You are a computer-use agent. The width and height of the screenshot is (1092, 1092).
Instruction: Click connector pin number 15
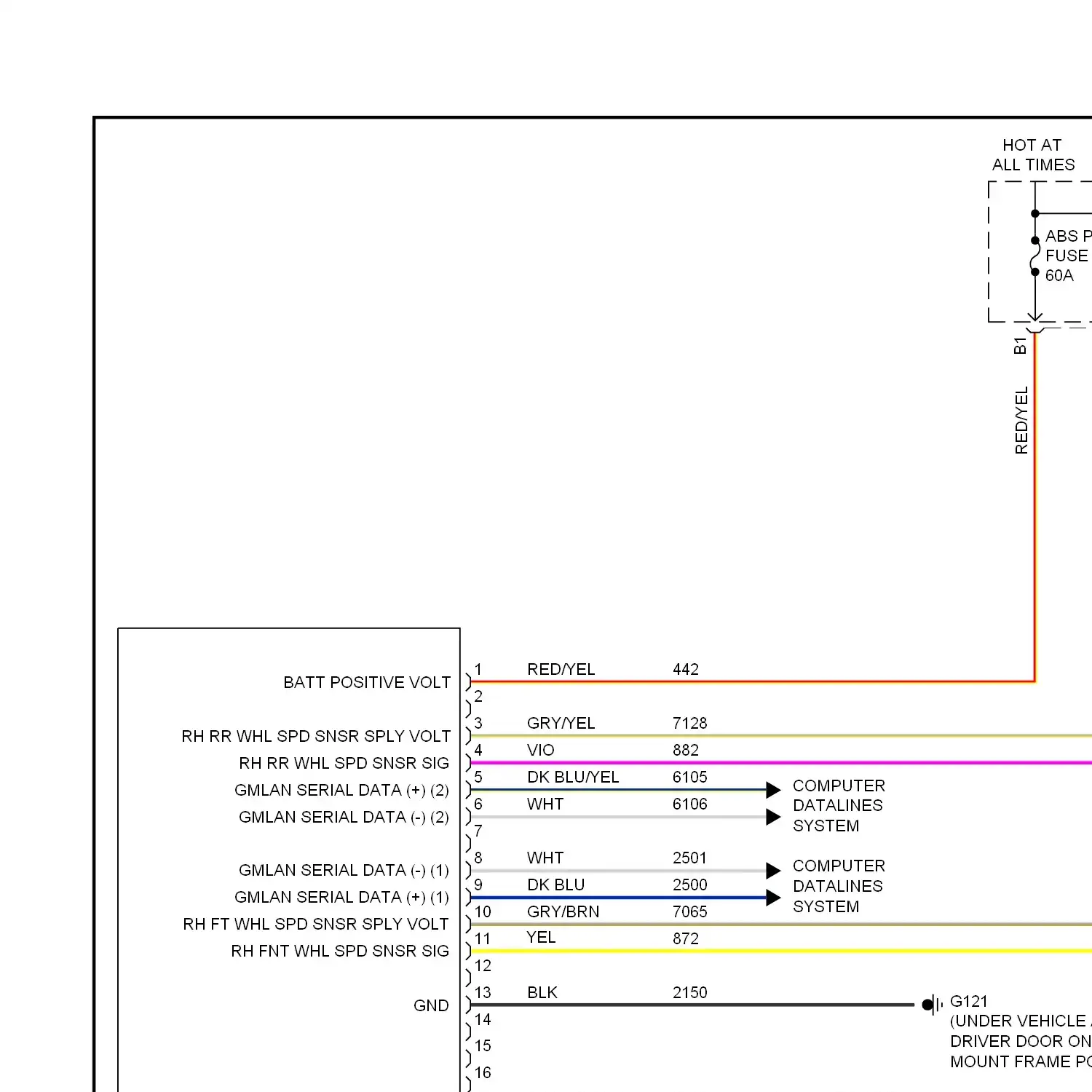[483, 1045]
